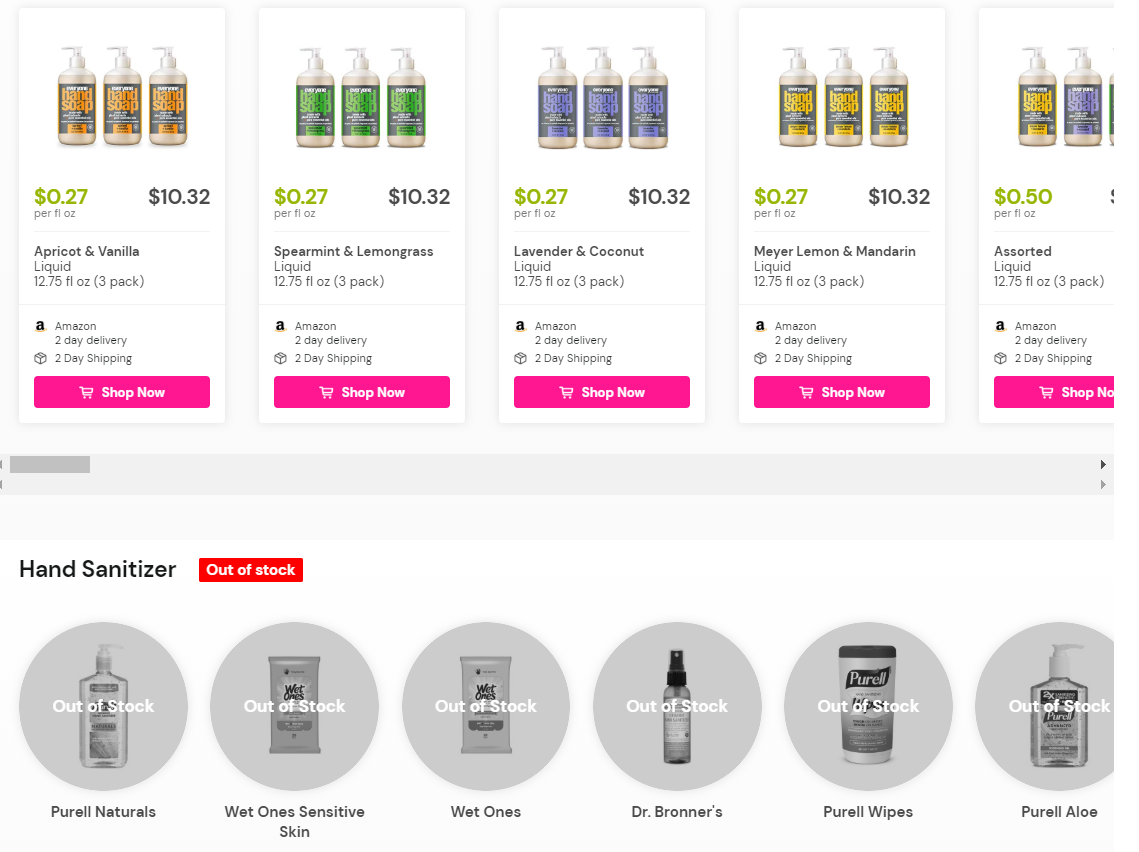Click Amazon logo in Meyer Lemon card
This screenshot has height=852, width=1139.
pos(761,326)
